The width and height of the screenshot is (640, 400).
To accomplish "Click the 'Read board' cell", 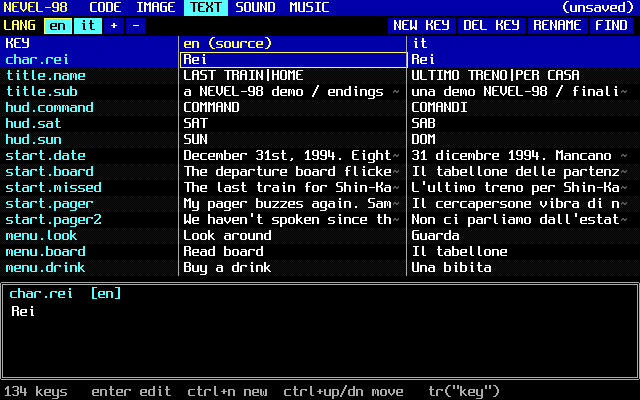I will point(293,251).
